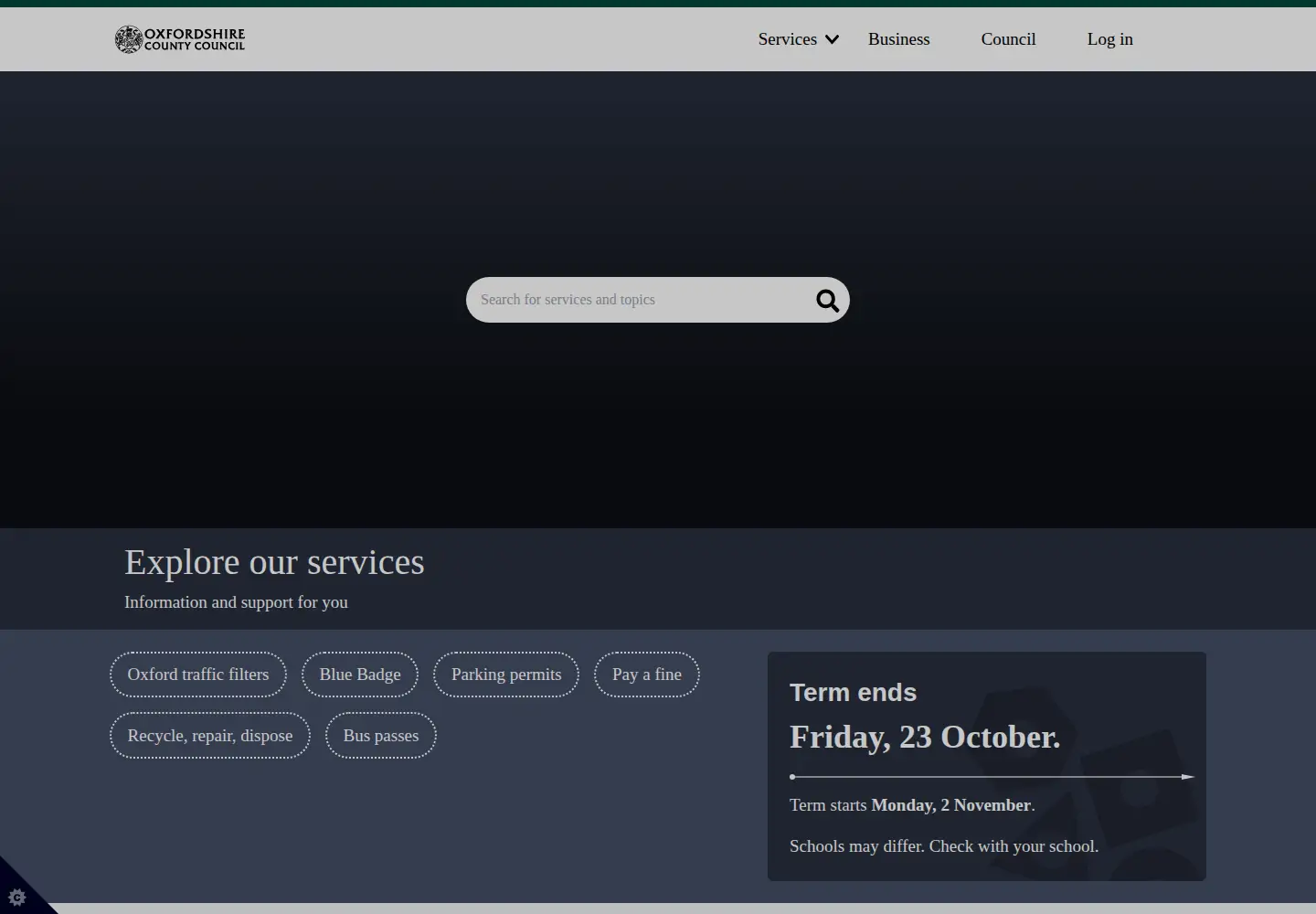The height and width of the screenshot is (914, 1316).
Task: Open Recycle, repair, dispose link
Action: pos(210,736)
